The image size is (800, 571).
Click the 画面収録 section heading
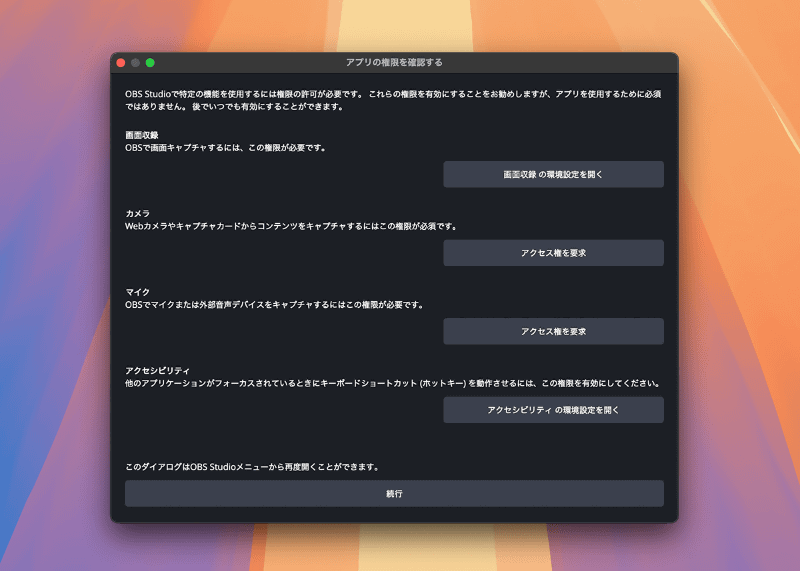142,135
